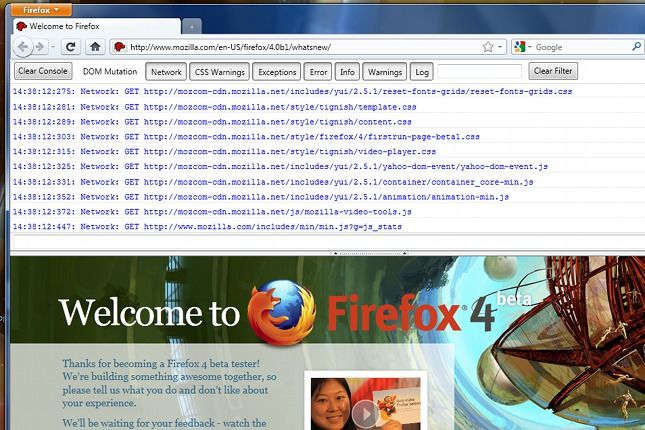Go back with the Back arrow
Image resolution: width=645 pixels, height=430 pixels.
(23, 47)
